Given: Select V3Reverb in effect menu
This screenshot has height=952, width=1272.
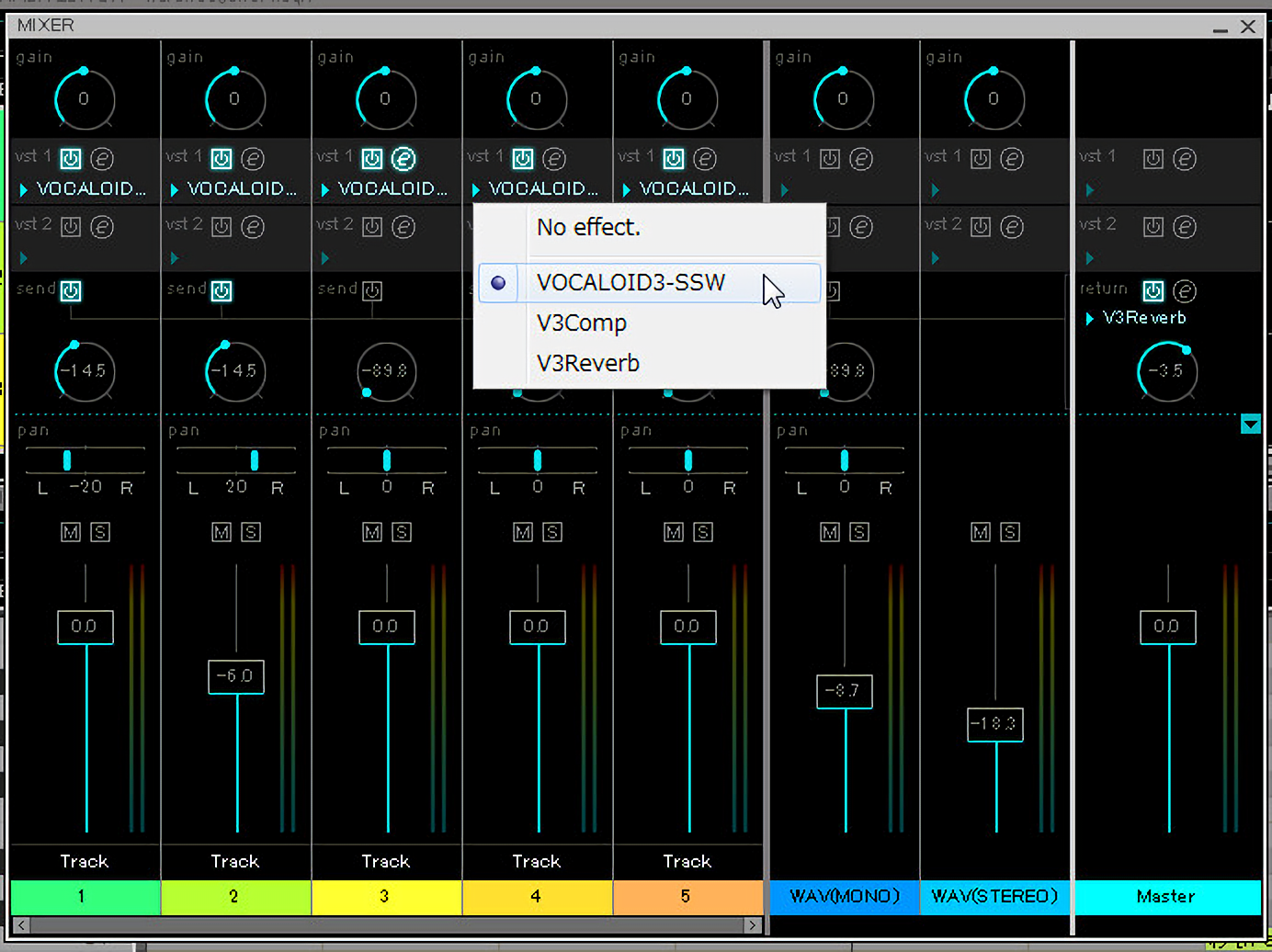Looking at the screenshot, I should [x=649, y=364].
